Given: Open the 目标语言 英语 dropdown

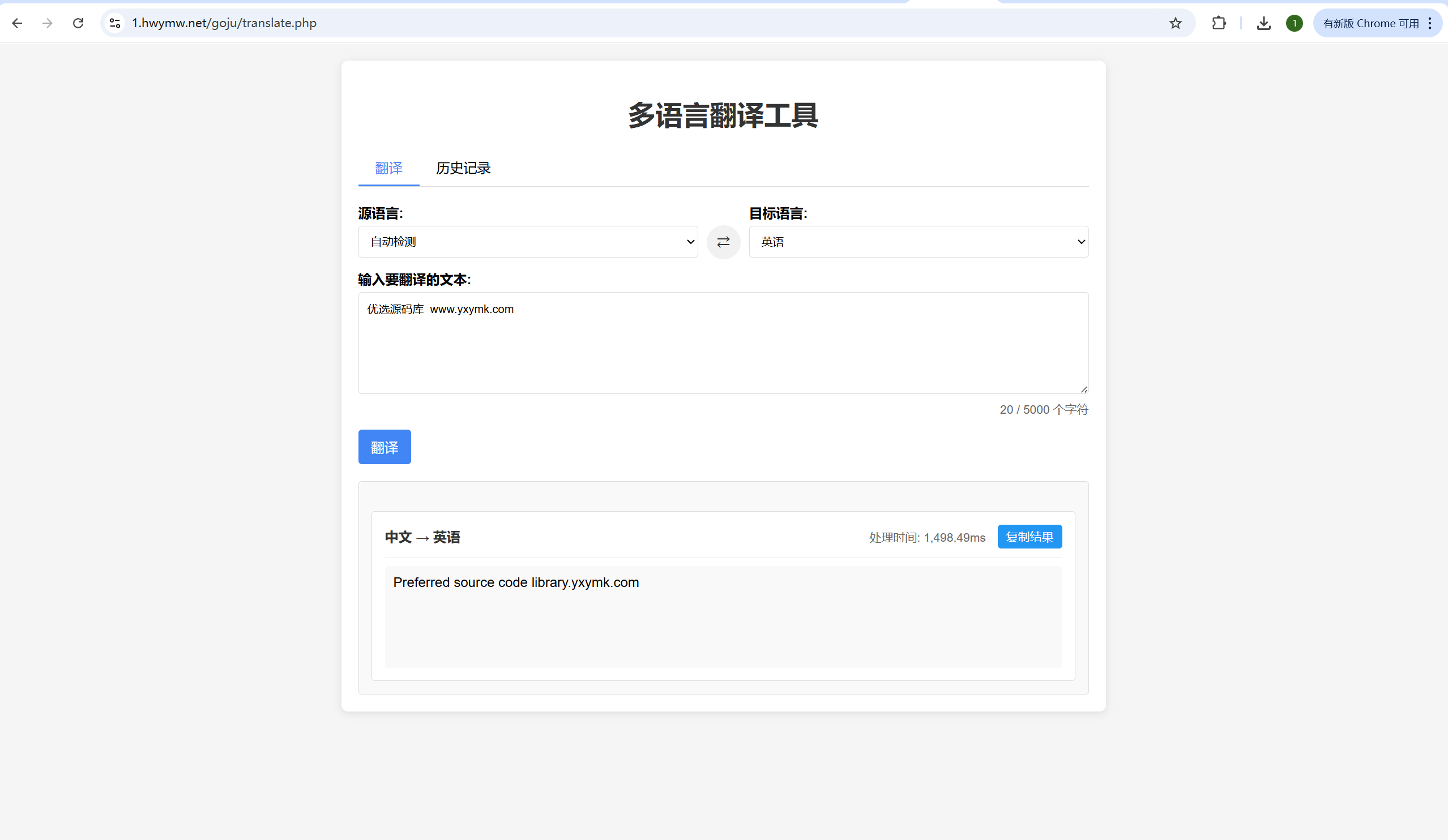Looking at the screenshot, I should (919, 242).
